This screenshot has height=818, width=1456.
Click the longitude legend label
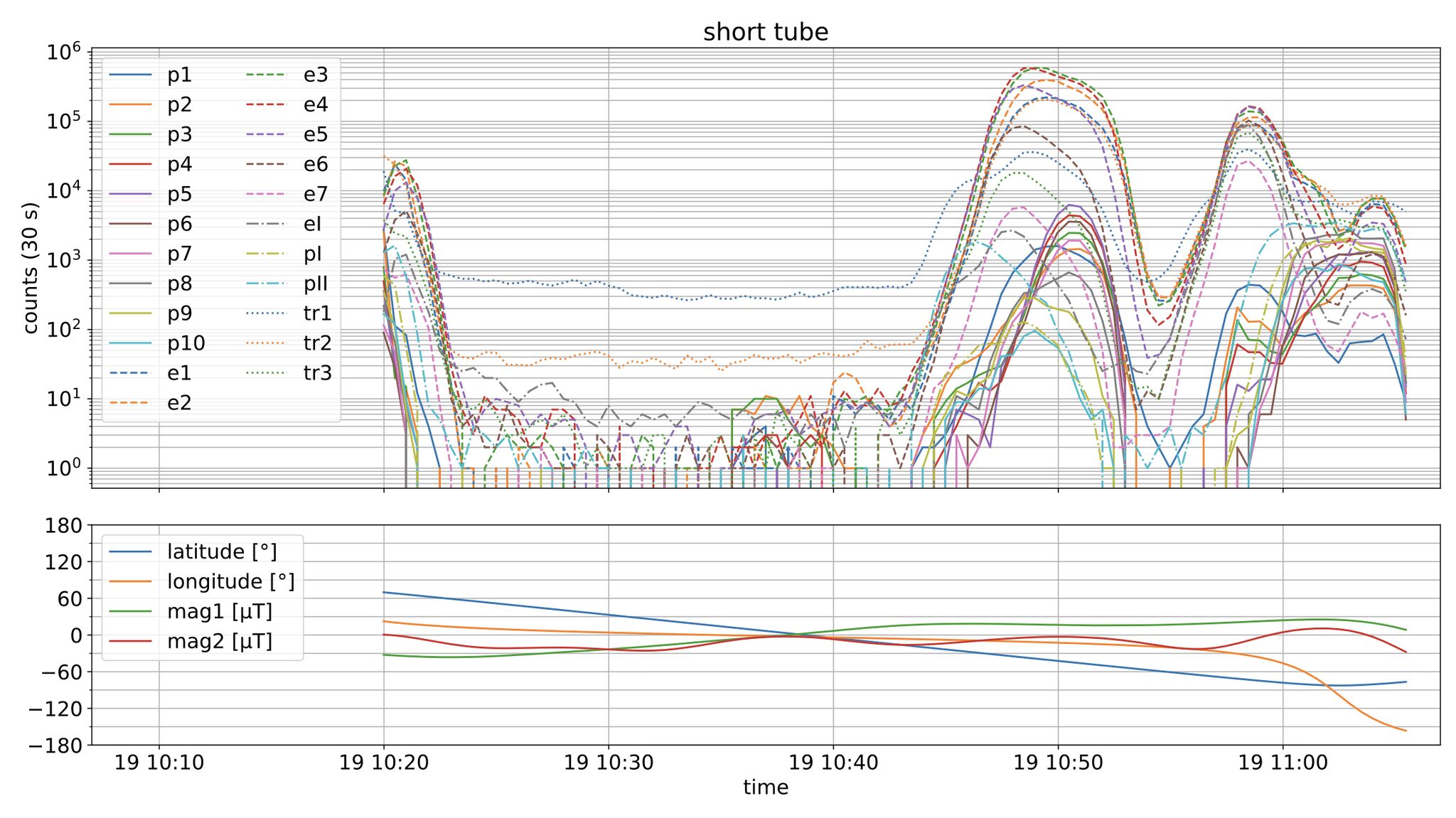(230, 581)
